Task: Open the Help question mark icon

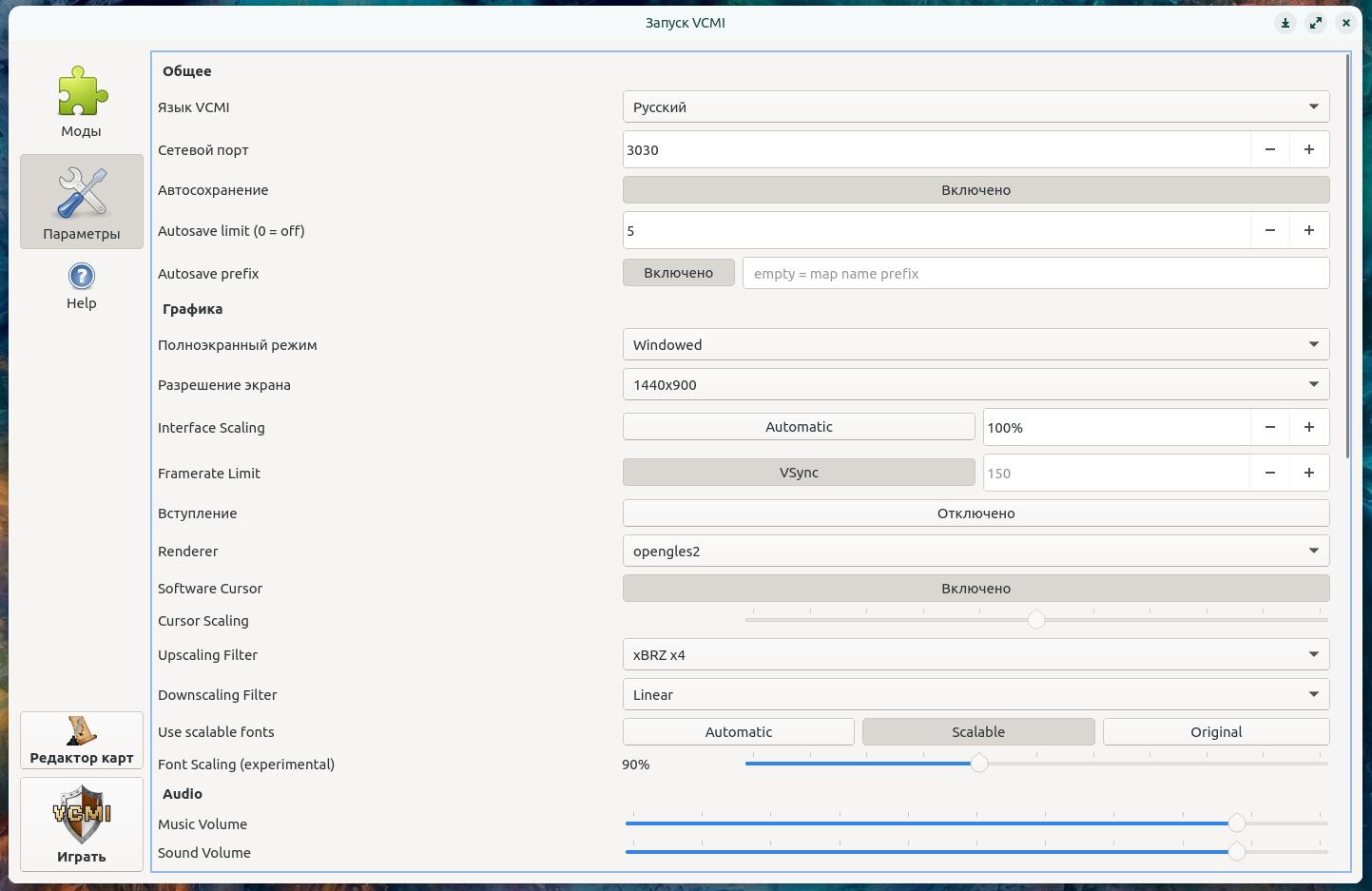Action: coord(82,286)
